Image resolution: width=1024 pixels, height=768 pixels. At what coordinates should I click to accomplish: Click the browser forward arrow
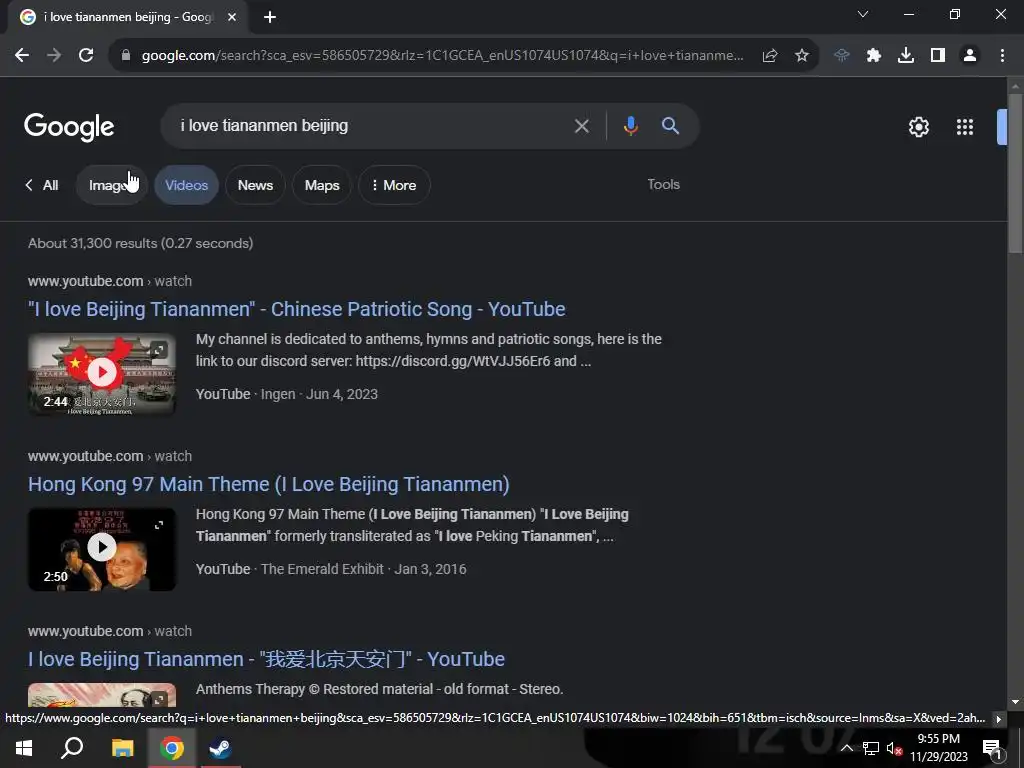[54, 56]
